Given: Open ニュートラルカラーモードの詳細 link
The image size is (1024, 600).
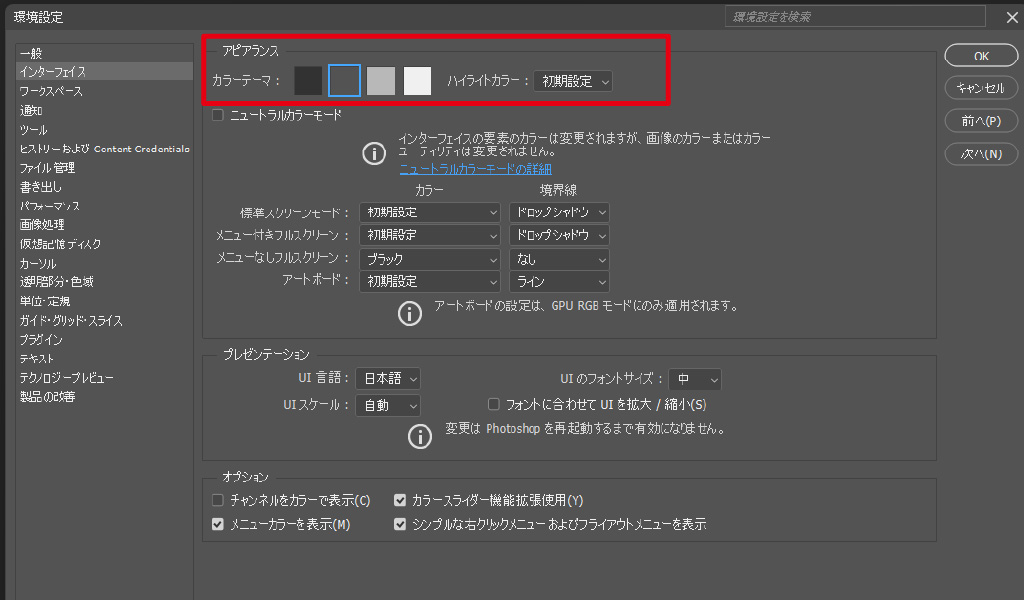Looking at the screenshot, I should (x=475, y=169).
